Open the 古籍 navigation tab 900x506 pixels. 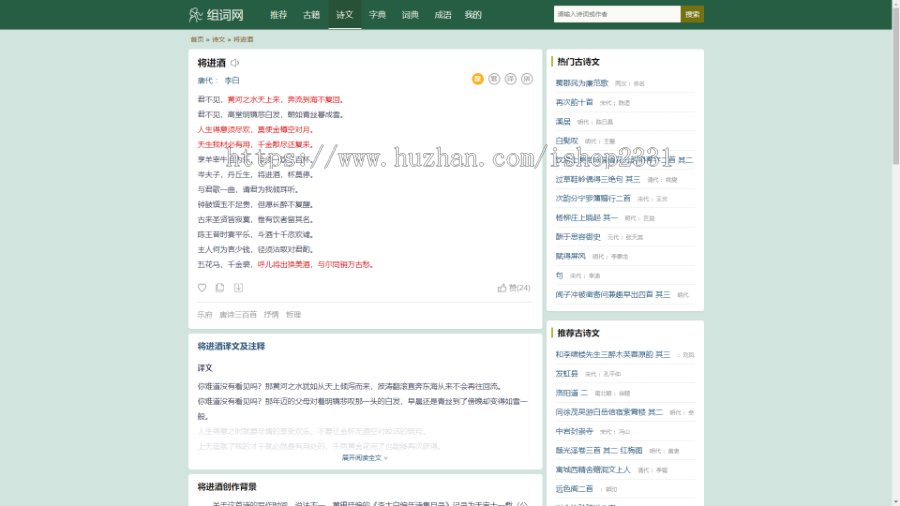(311, 15)
